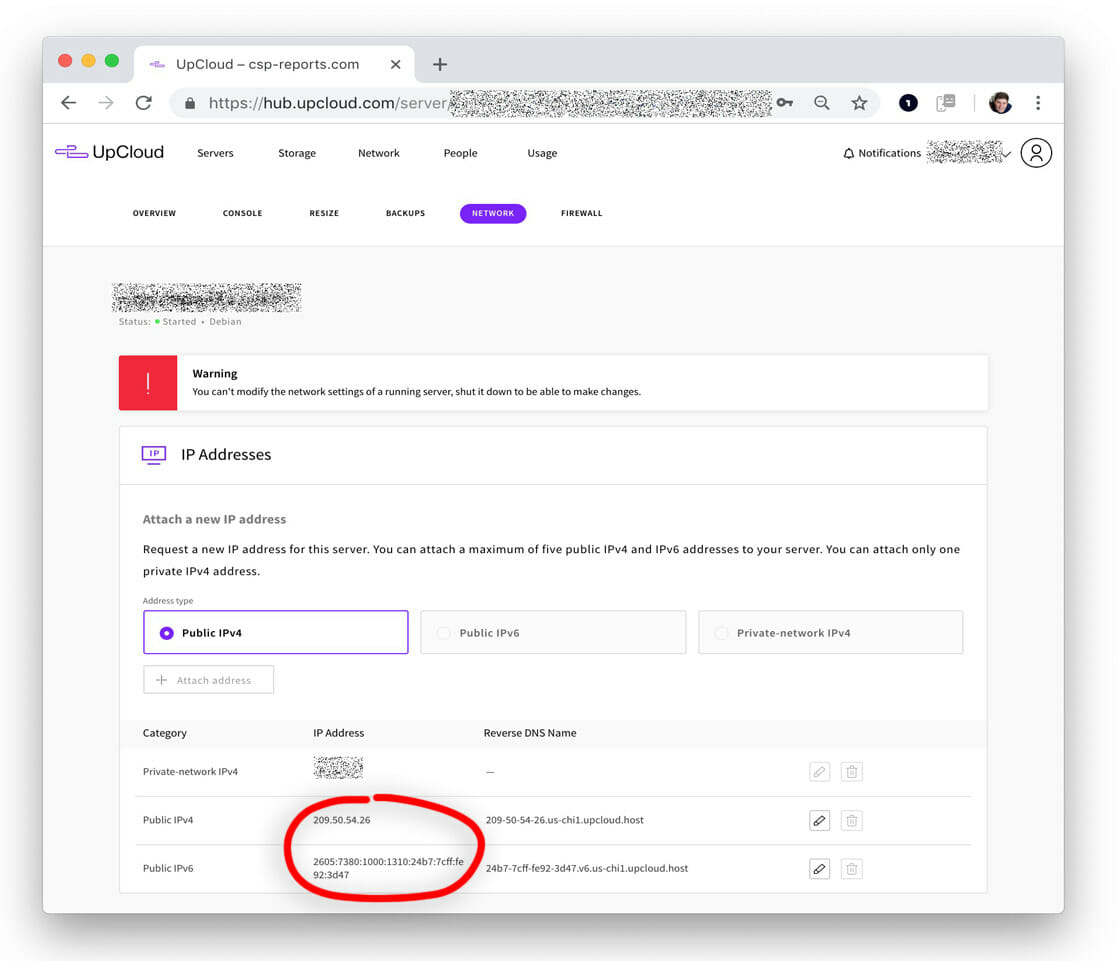Viewport: 1120px width, 961px height.
Task: Open the Chrome profile avatar
Action: 1000,103
